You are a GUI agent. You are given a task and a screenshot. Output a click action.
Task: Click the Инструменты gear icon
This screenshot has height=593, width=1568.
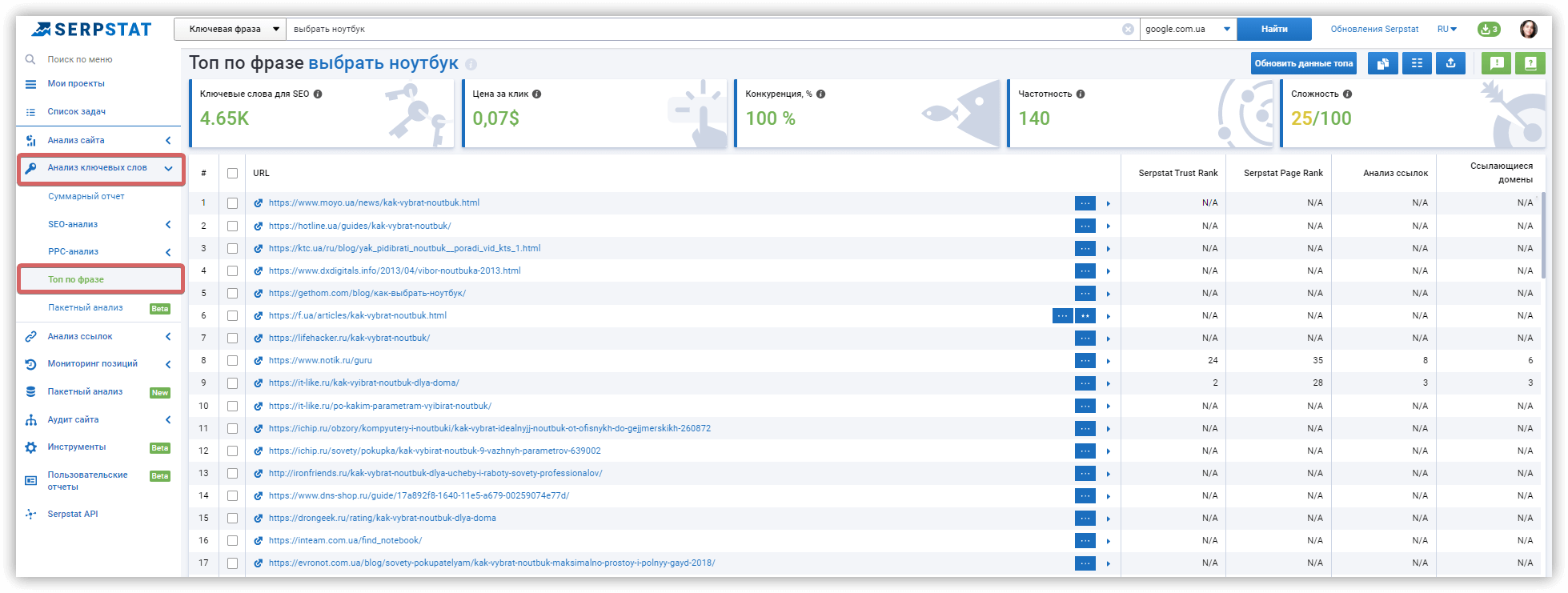pos(30,447)
